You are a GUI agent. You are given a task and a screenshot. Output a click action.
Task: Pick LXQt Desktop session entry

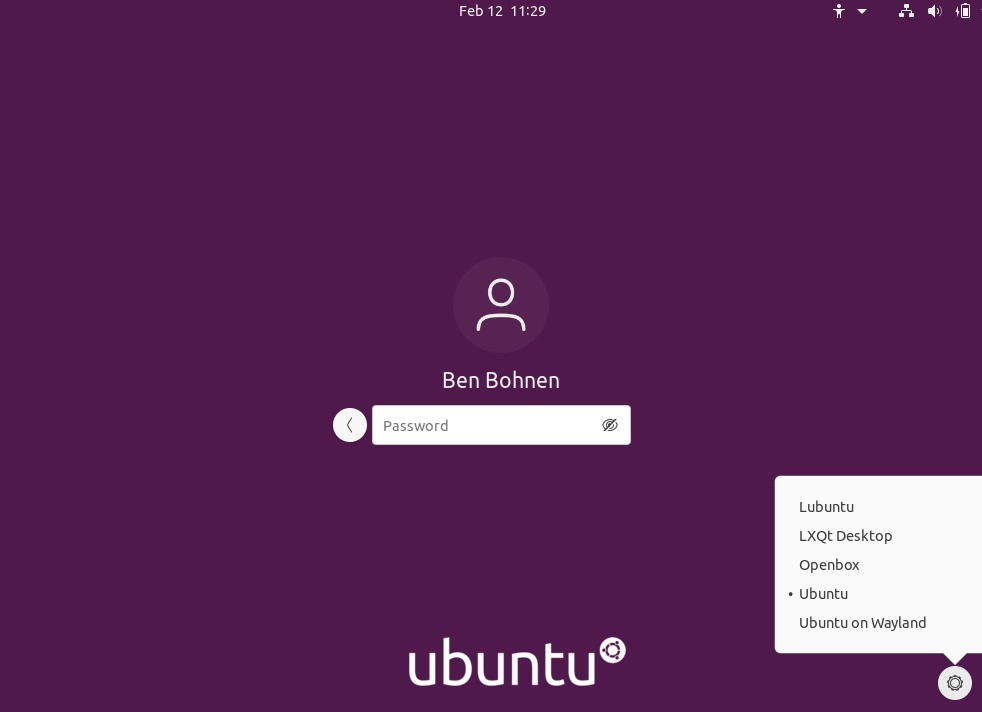845,536
